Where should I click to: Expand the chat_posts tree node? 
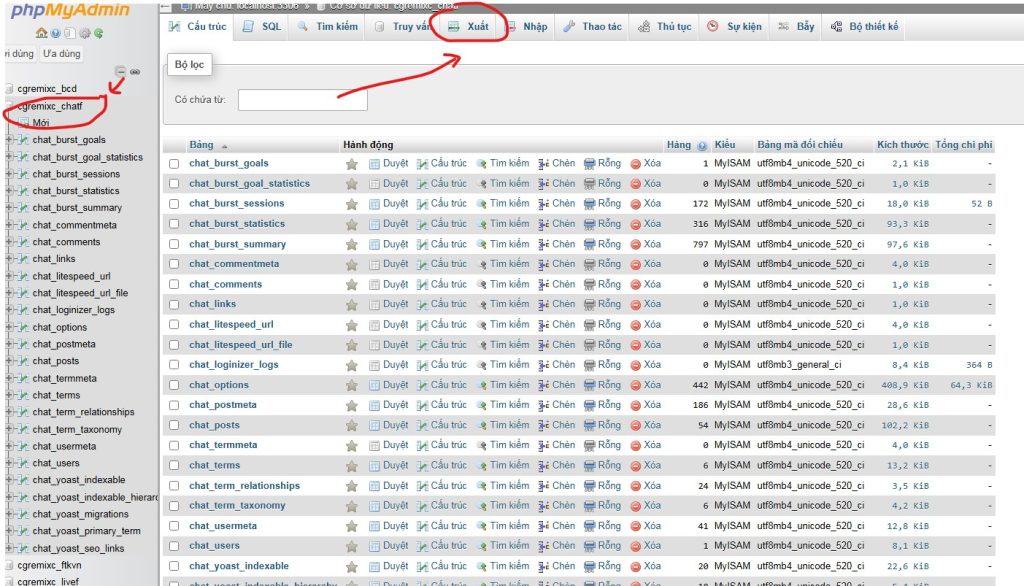(x=9, y=361)
